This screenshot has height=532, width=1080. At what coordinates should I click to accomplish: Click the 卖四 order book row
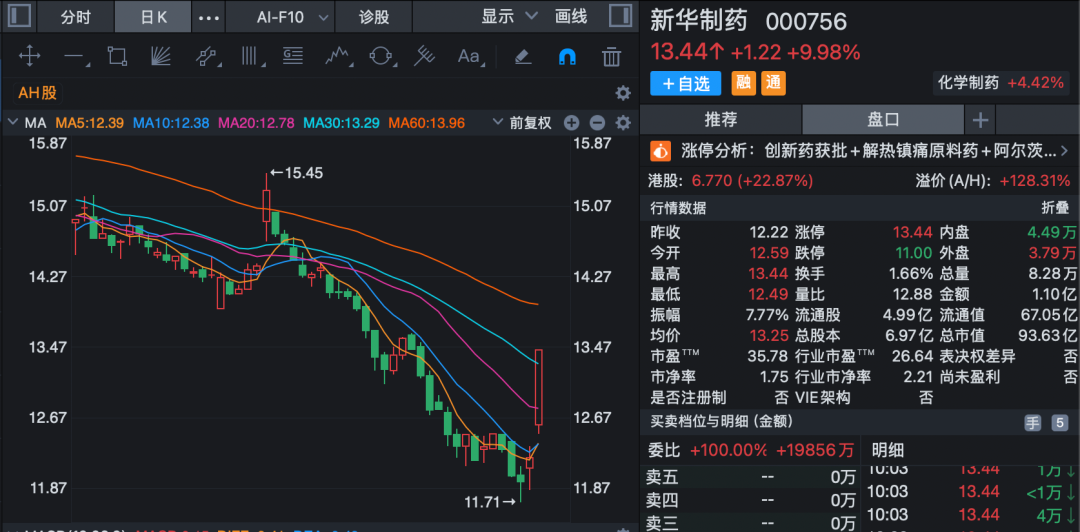point(750,500)
